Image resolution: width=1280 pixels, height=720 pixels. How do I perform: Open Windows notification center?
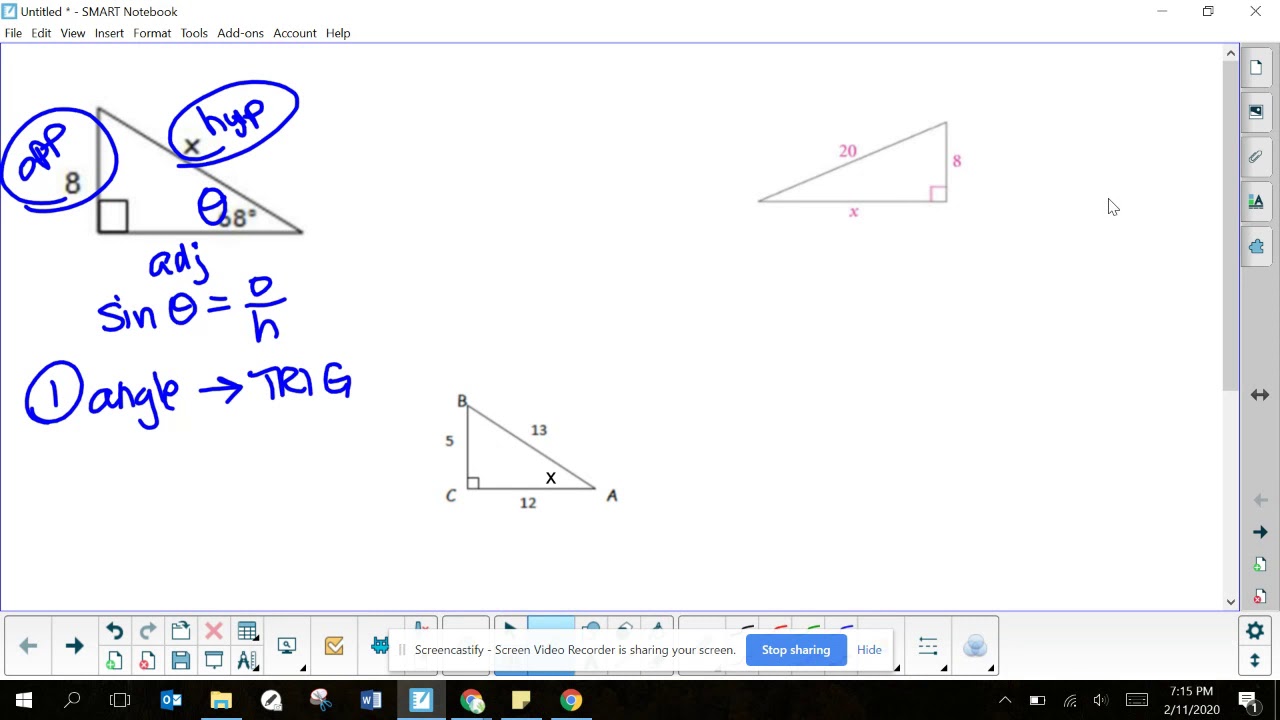pos(1247,700)
